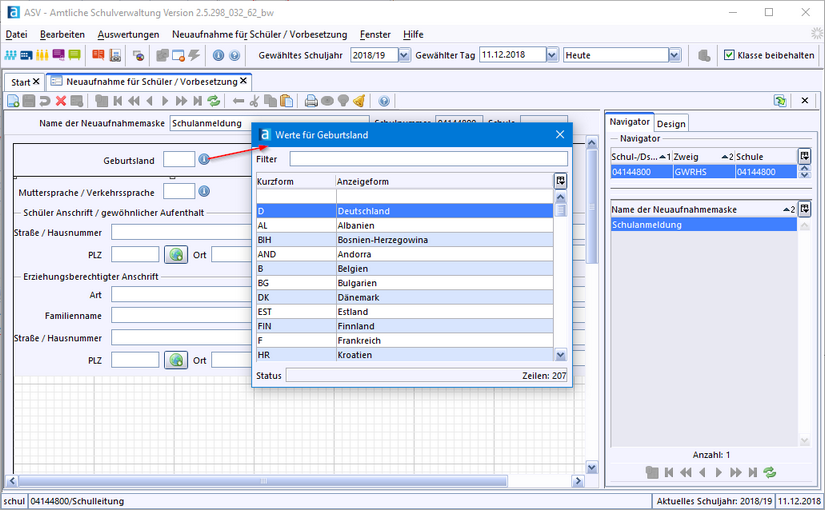Click the green refresh icon under the Navigator list
The width and height of the screenshot is (825, 510).
coord(769,471)
